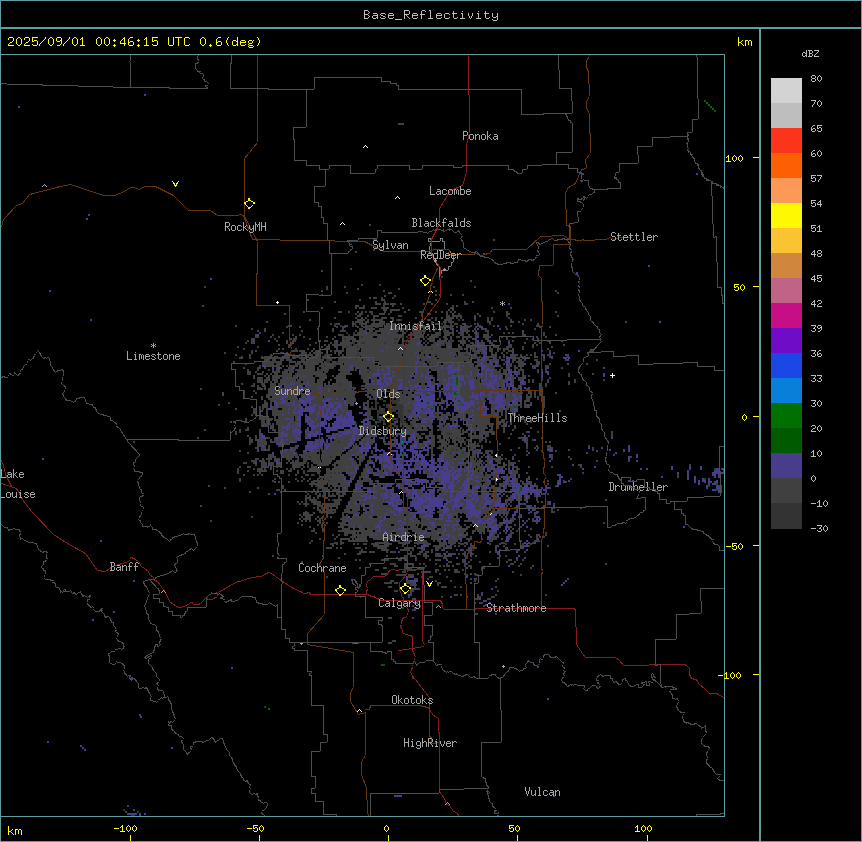Click the 80 value atop the dBZ scale
The width and height of the screenshot is (862, 842).
click(x=816, y=79)
